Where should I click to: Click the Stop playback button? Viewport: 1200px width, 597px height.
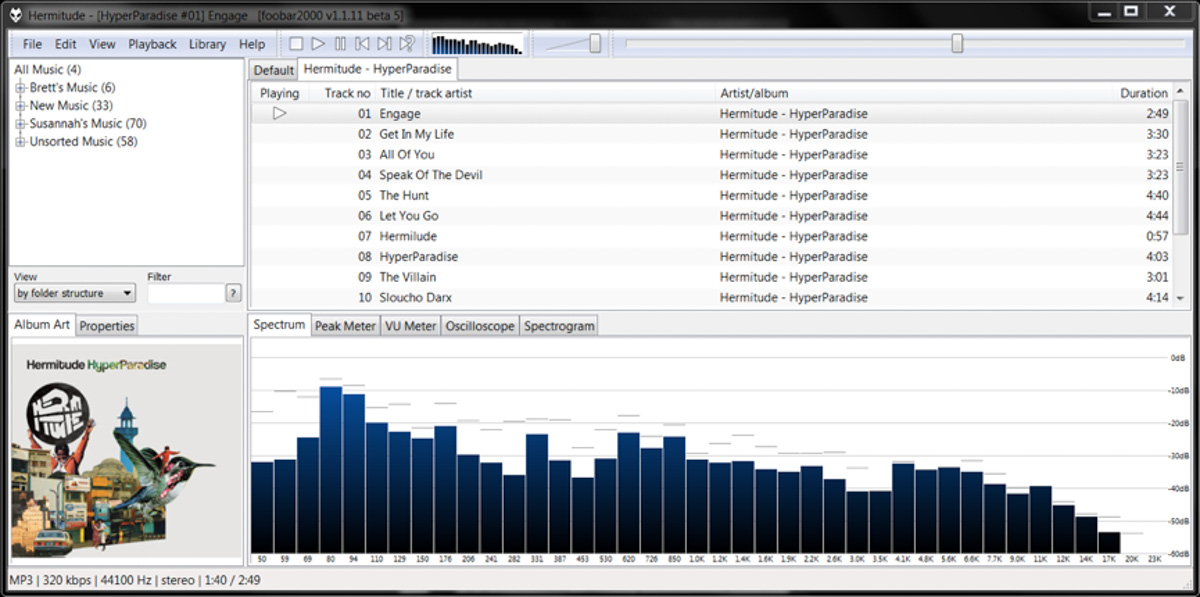tap(296, 44)
